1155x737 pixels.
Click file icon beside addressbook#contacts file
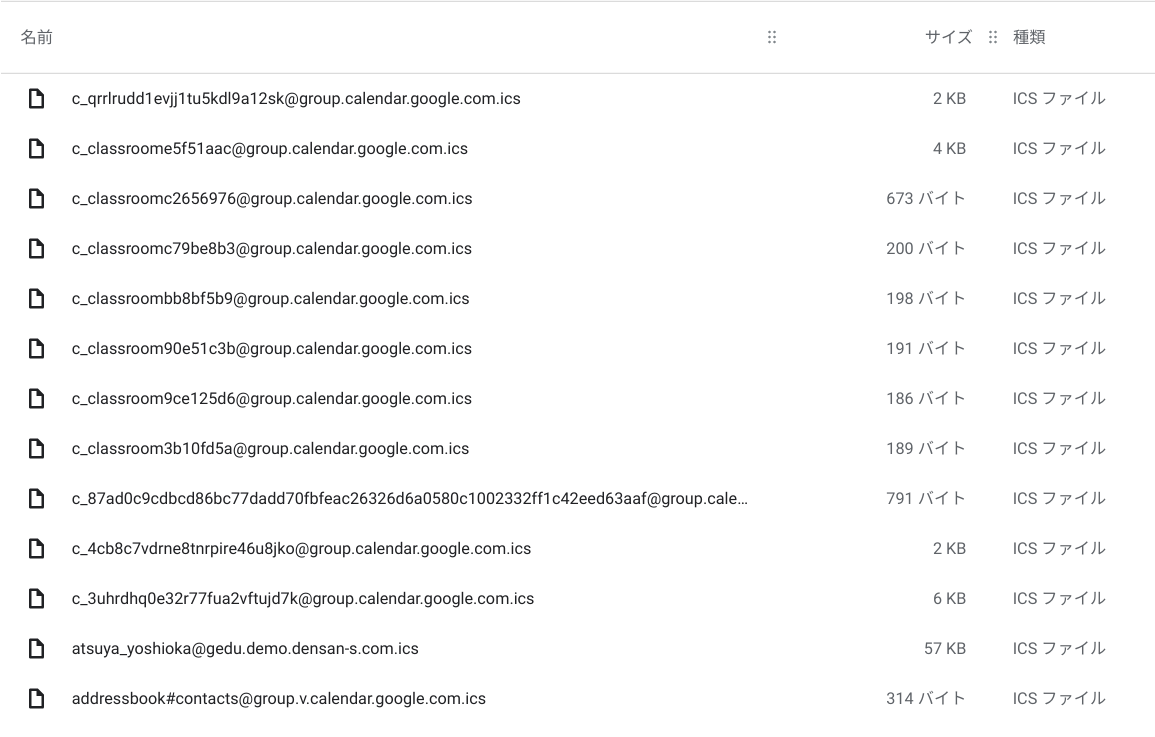pos(36,699)
